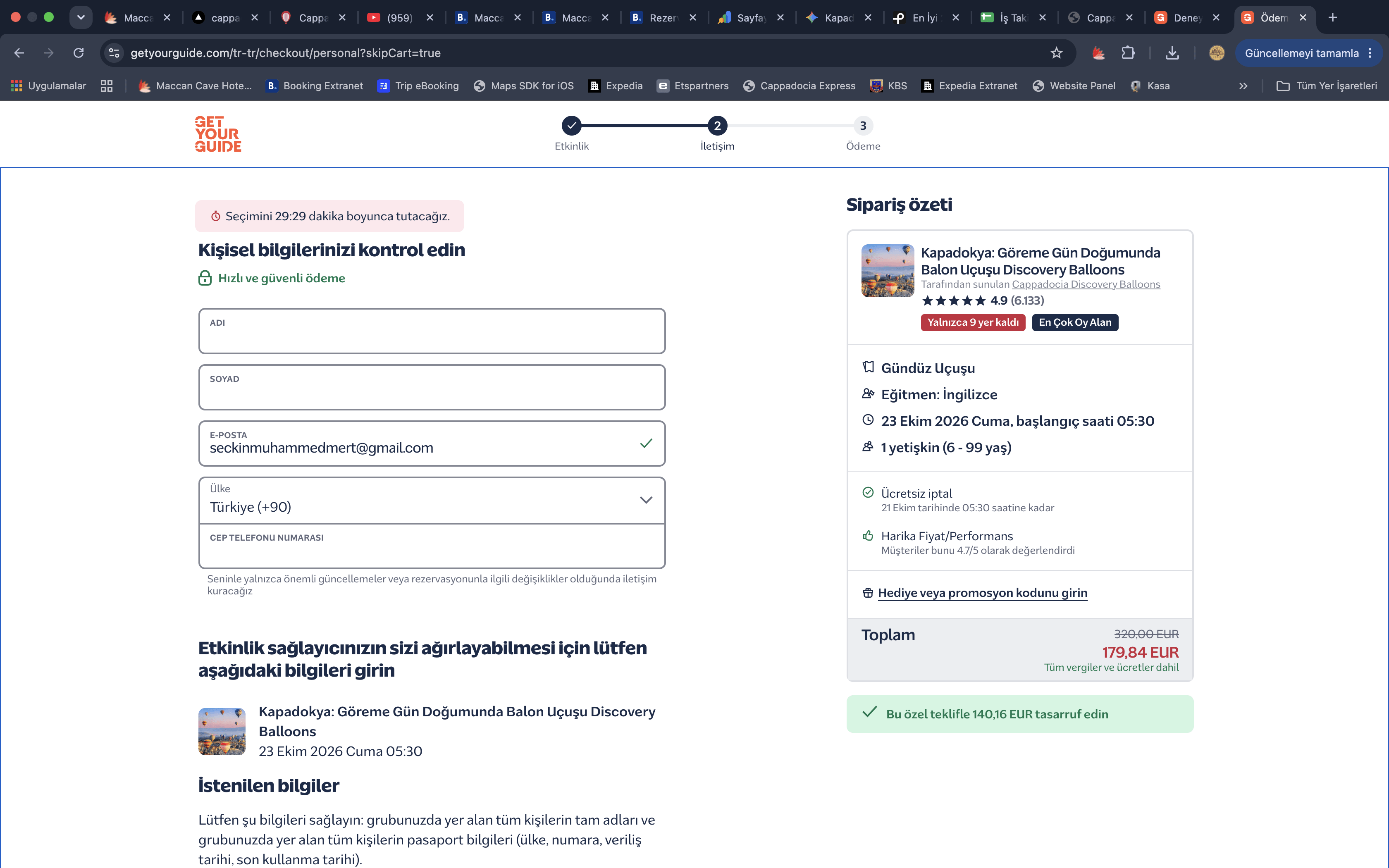Click the Yalnızca 9 yer kaldı badge
Screen dimensions: 1389x868
[x=973, y=323]
